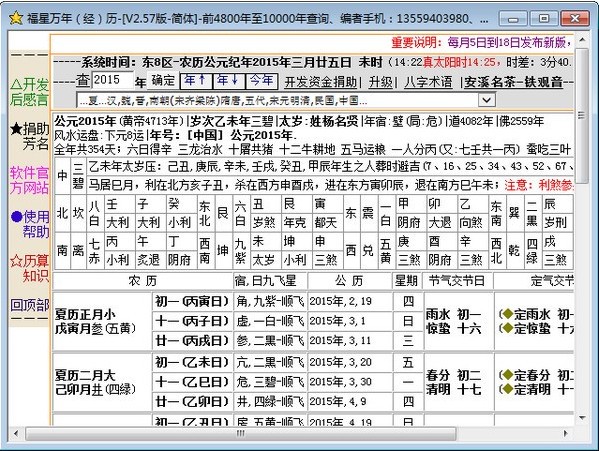Click date cell 2015年,3,20
Viewport: 599px width, 451px height.
pyautogui.click(x=350, y=362)
